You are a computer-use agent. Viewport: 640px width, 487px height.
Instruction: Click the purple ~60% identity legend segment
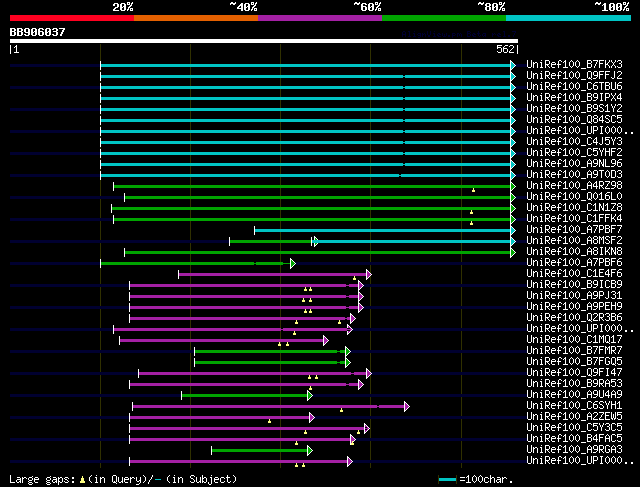pyautogui.click(x=320, y=18)
